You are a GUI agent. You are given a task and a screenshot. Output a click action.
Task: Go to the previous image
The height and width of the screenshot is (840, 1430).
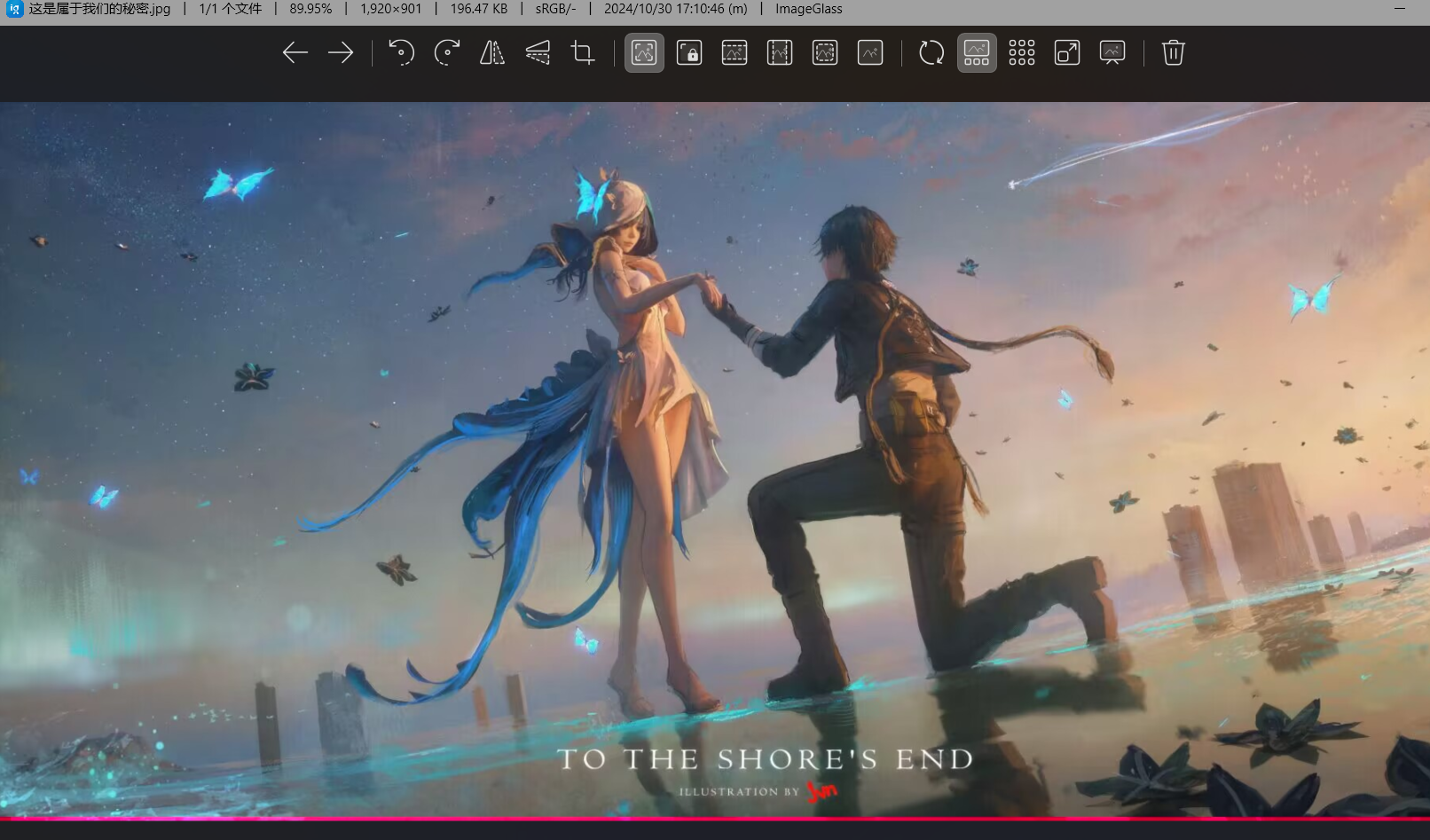[295, 53]
